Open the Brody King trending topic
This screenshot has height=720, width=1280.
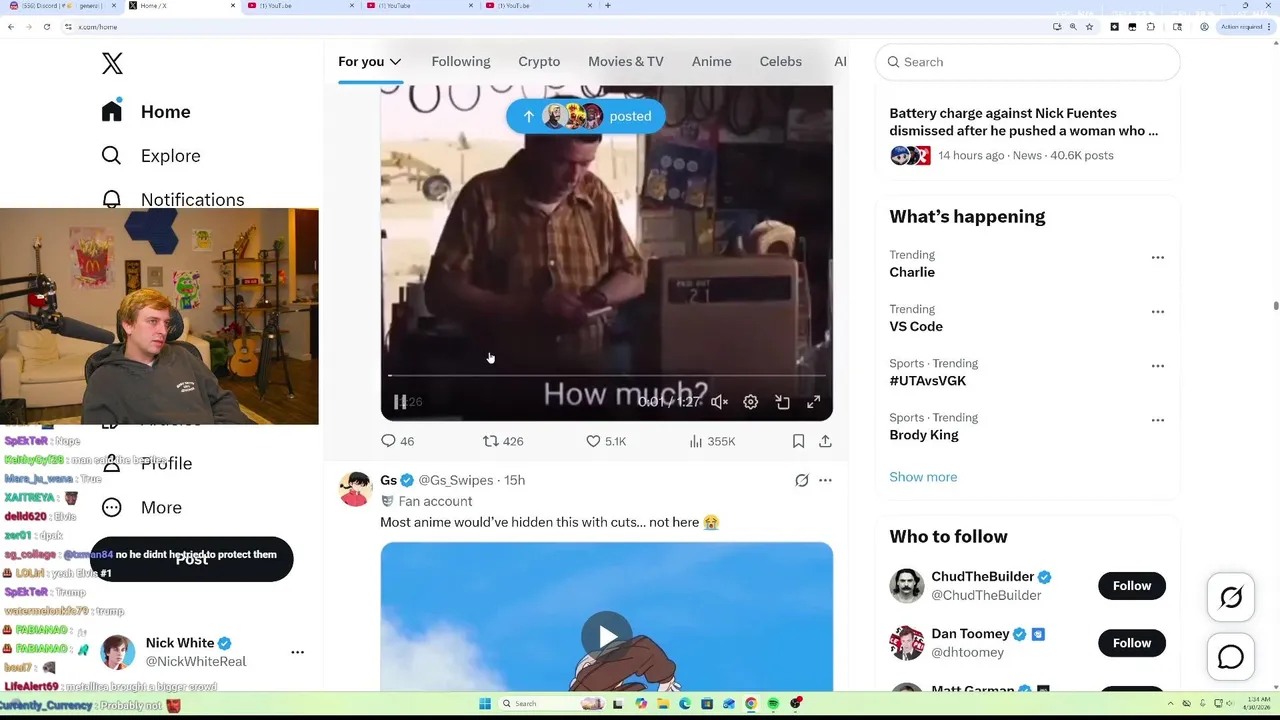click(x=924, y=435)
